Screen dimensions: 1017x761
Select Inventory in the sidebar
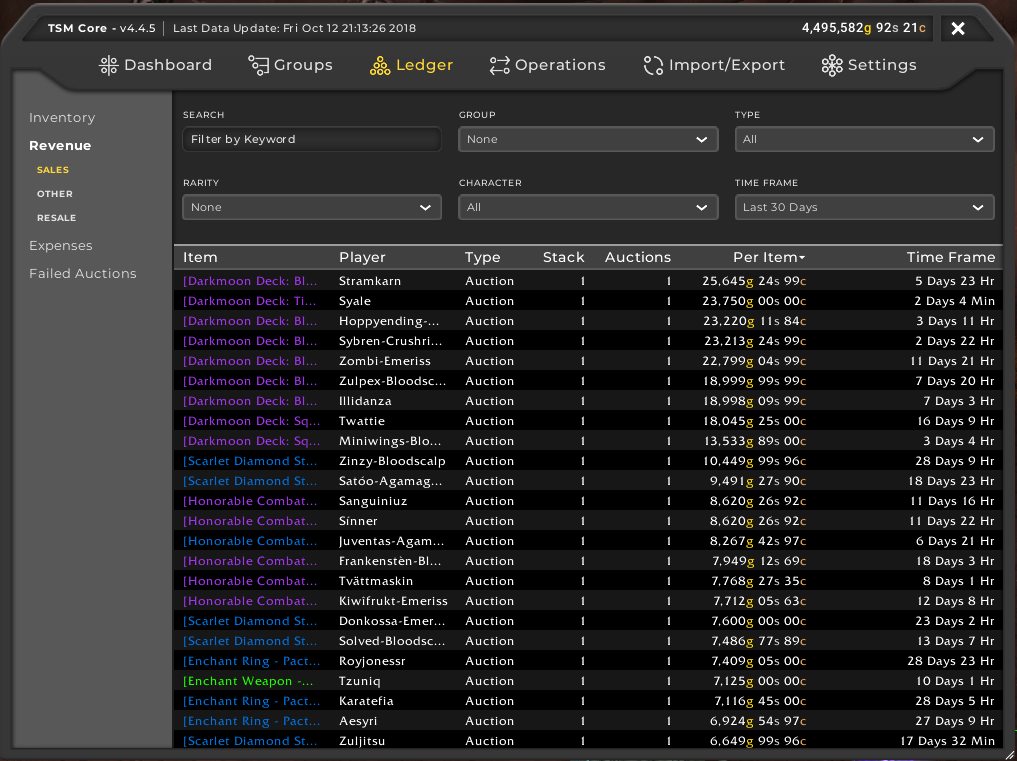(x=62, y=118)
